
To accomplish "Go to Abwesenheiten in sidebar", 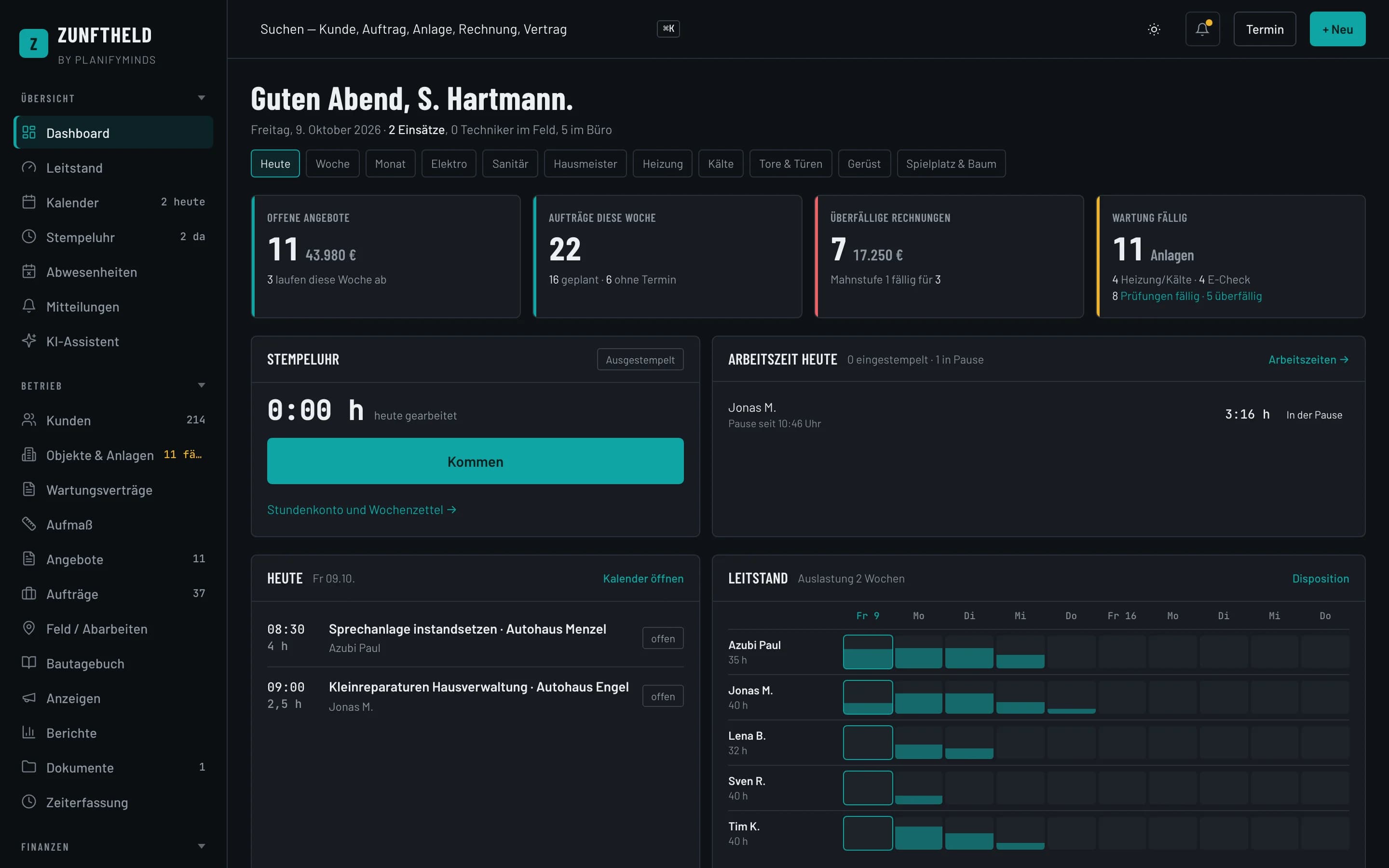I will pos(113,272).
